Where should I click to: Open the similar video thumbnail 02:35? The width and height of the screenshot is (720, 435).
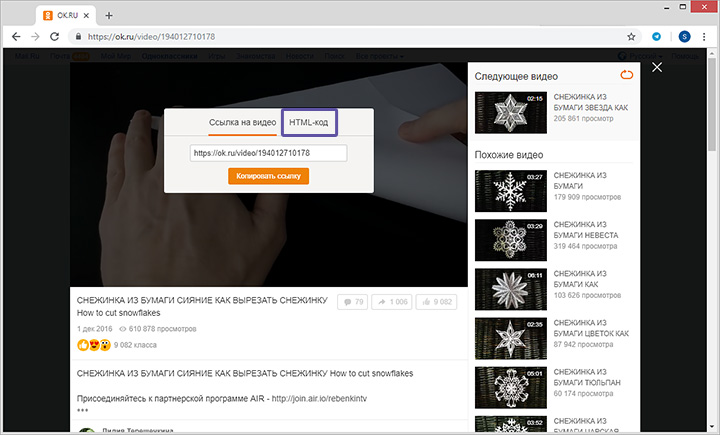pos(511,339)
